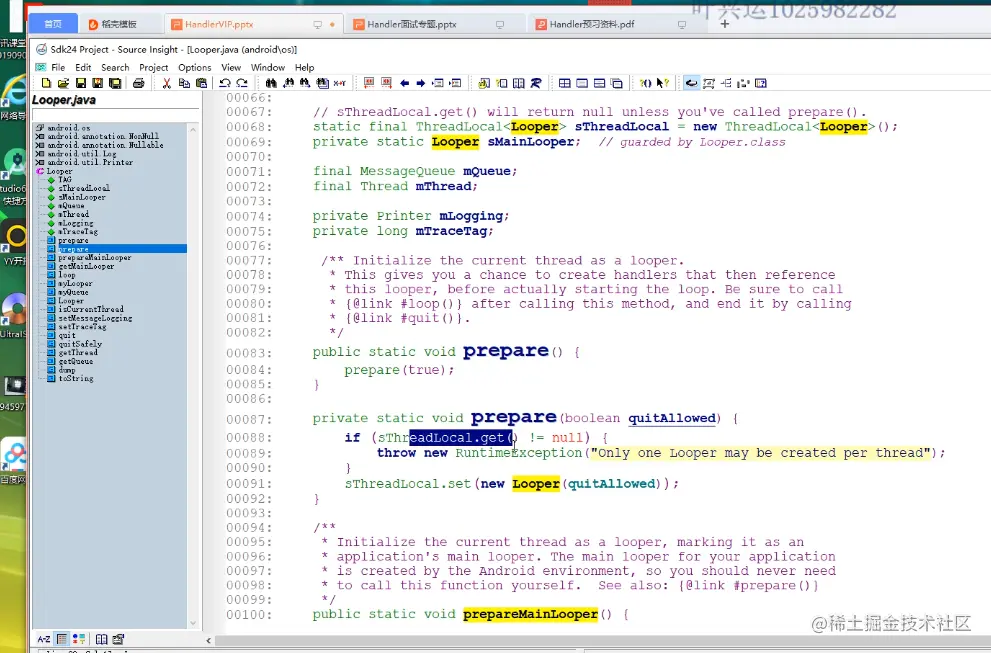Screen dimensions: 991x653
Task: Open the Options menu
Action: click(x=195, y=68)
